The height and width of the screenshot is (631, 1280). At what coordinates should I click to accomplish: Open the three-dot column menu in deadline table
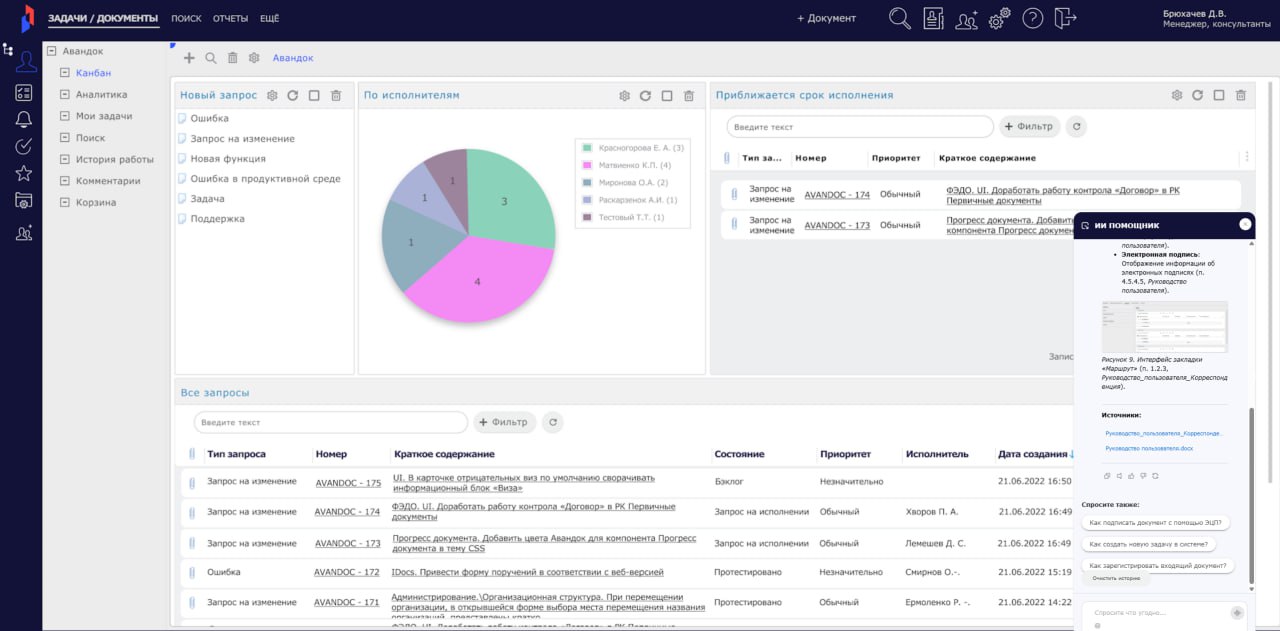pyautogui.click(x=1246, y=158)
